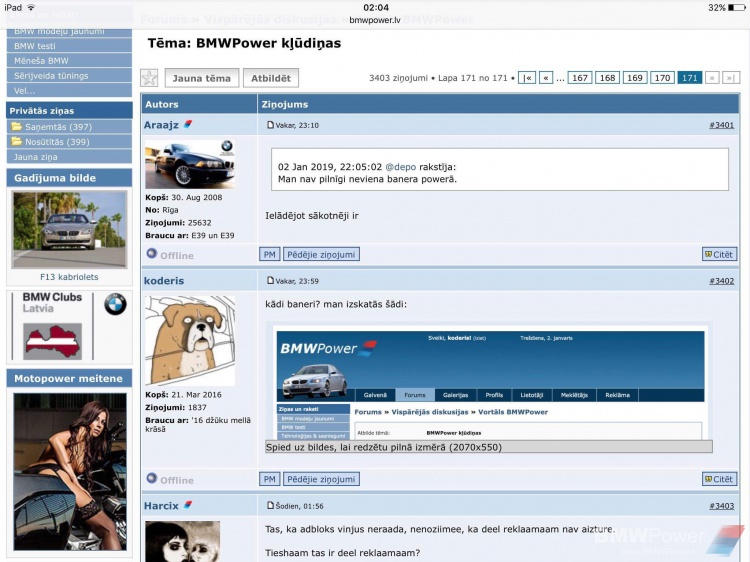Click post icon next to Vakar, 23:59
Viewport: 750px width, 562px height.
pyautogui.click(x=270, y=281)
